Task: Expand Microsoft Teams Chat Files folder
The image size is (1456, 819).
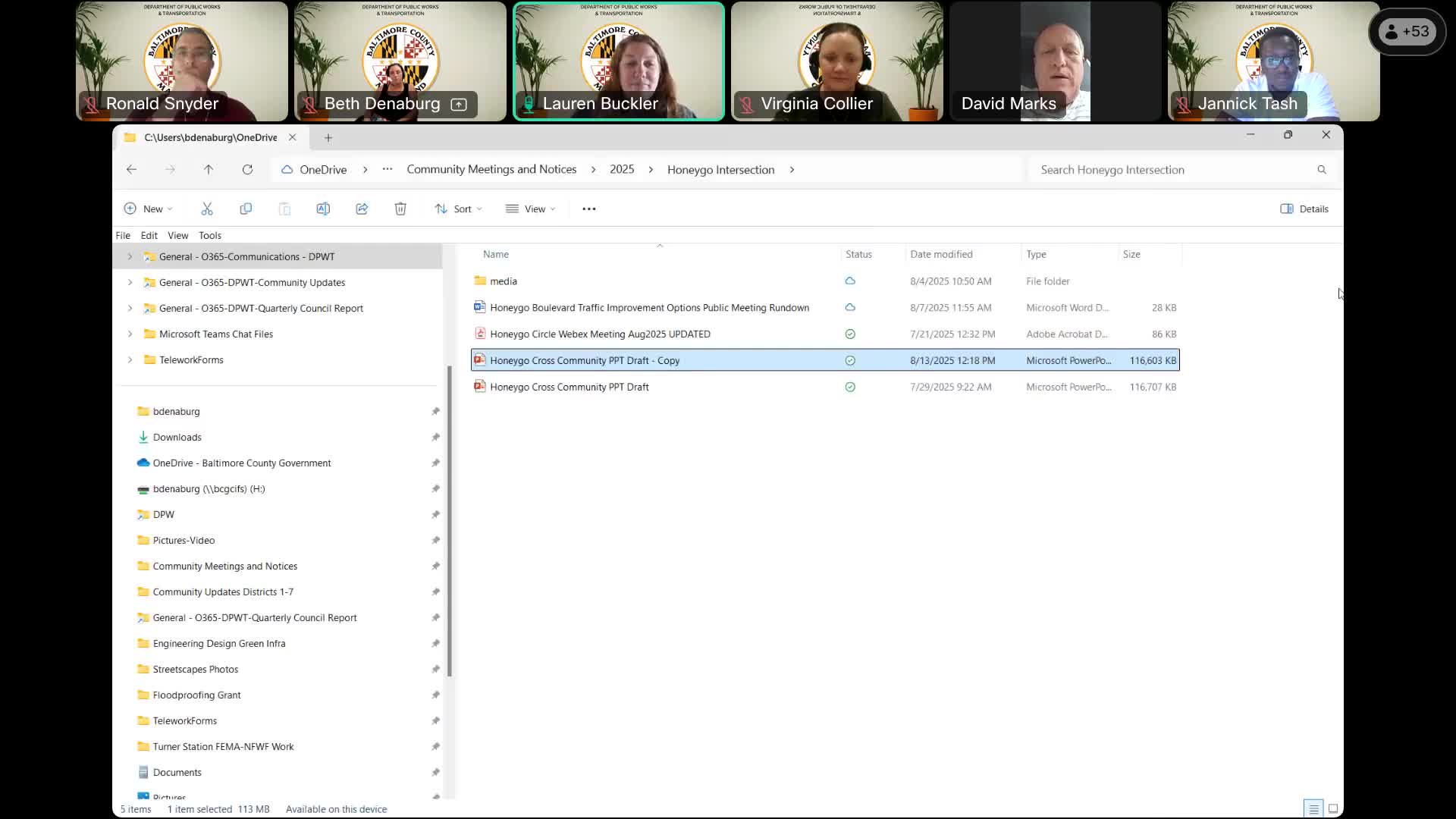Action: pos(130,334)
